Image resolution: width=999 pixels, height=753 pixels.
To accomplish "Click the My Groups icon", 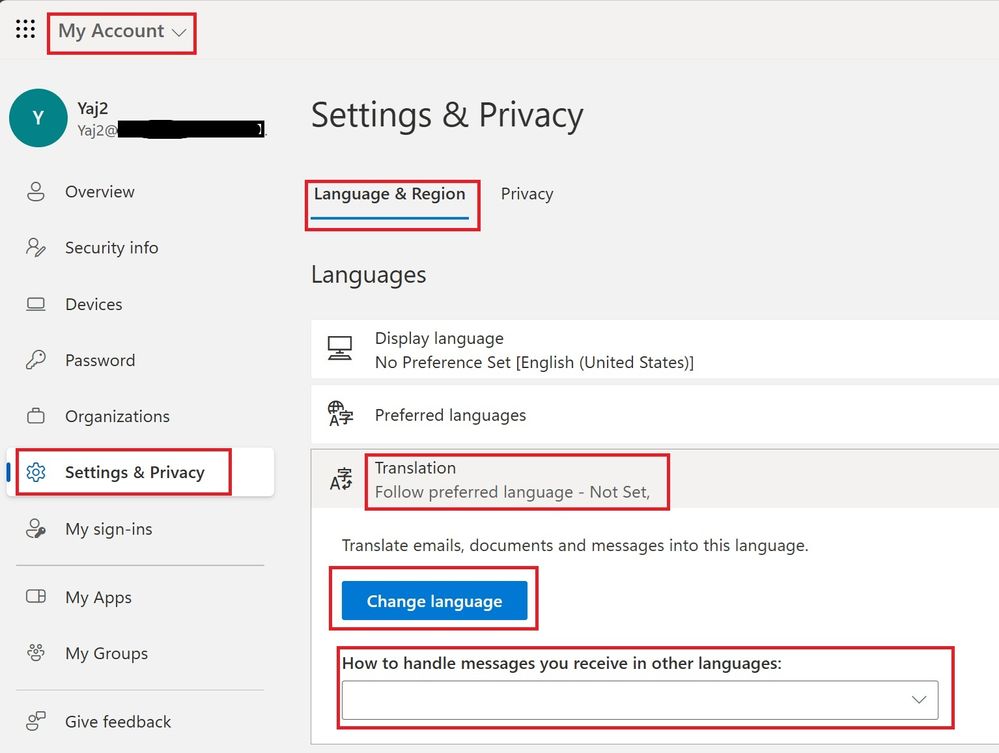I will coord(36,653).
